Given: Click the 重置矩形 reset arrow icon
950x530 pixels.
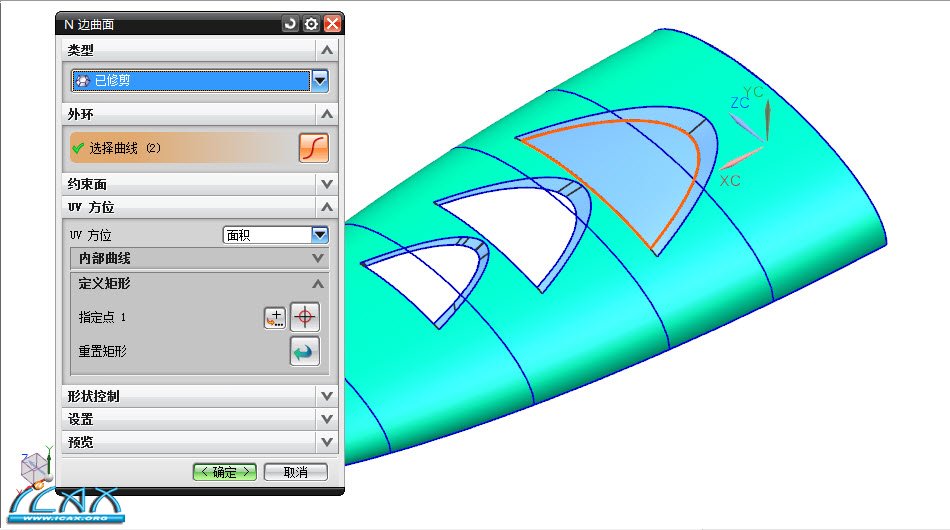Looking at the screenshot, I should pos(305,352).
